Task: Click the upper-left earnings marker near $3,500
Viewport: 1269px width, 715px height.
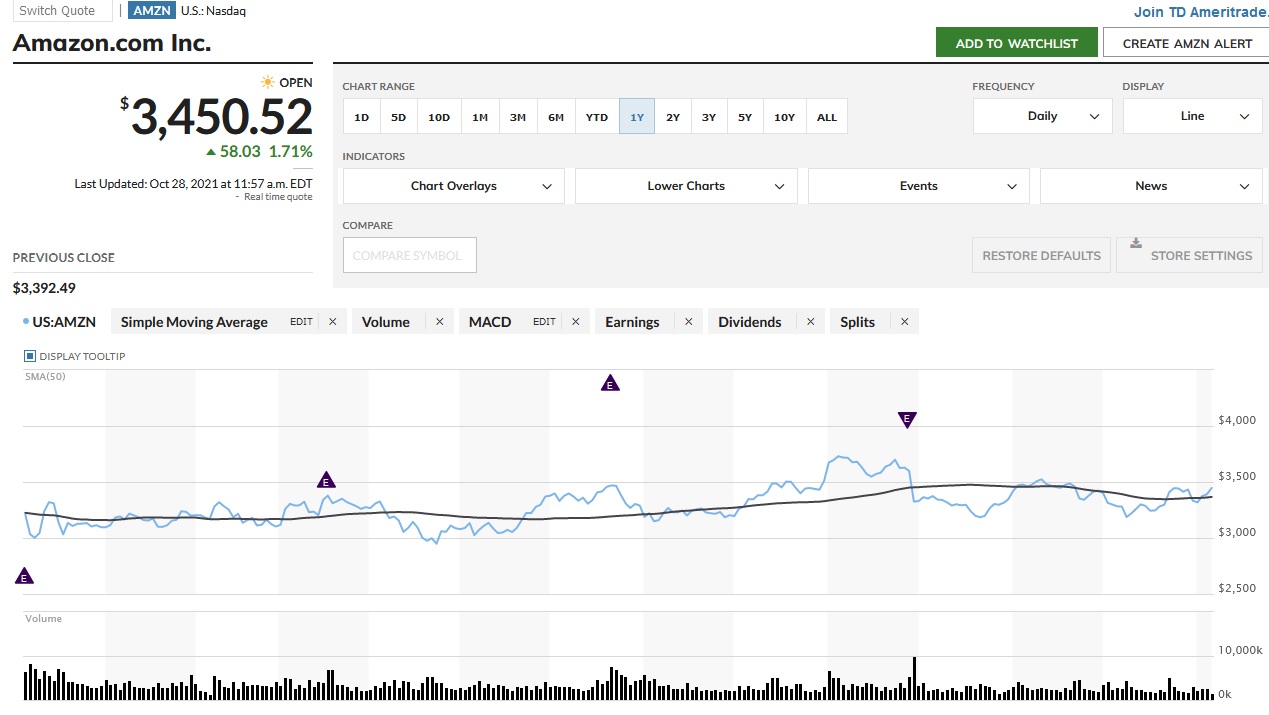Action: tap(325, 480)
